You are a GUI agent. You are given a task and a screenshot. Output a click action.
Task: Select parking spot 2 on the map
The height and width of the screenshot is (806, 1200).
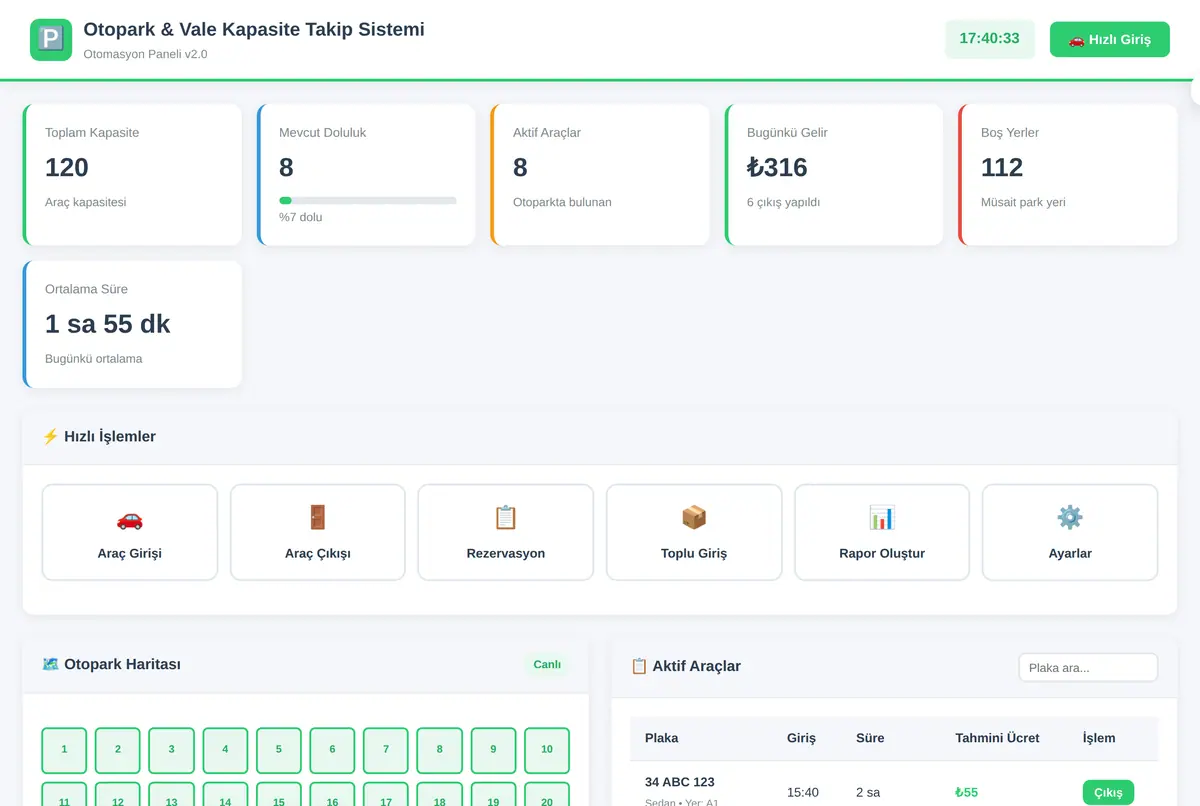coord(118,750)
